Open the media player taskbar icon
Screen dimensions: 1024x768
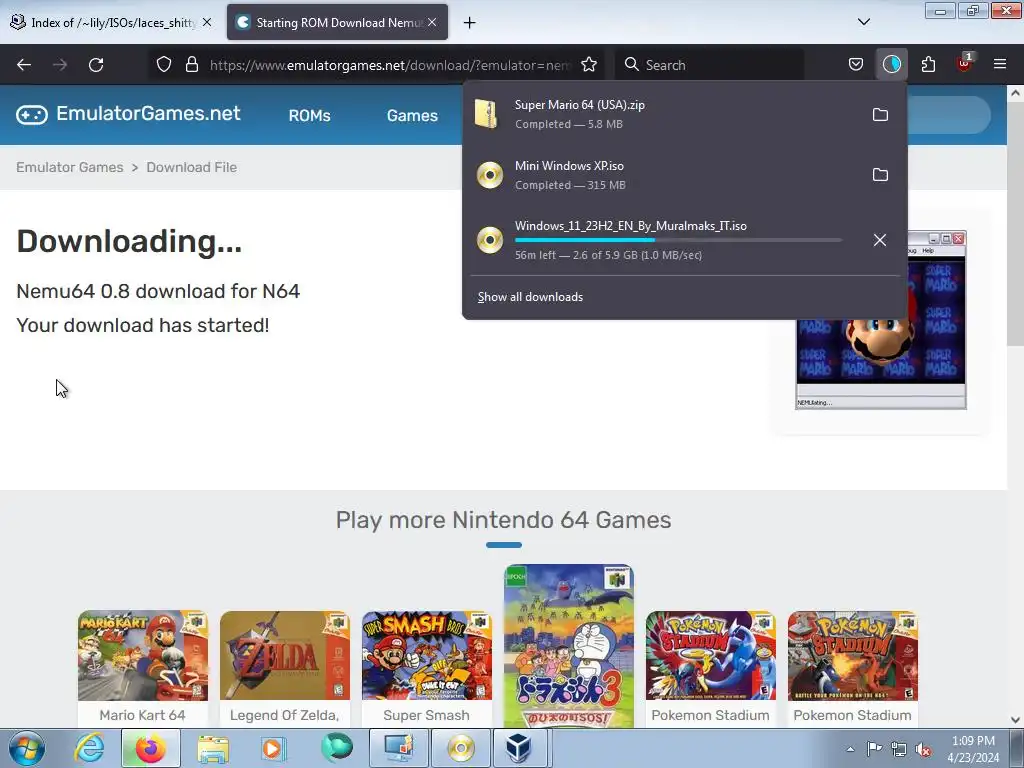pyautogui.click(x=274, y=748)
